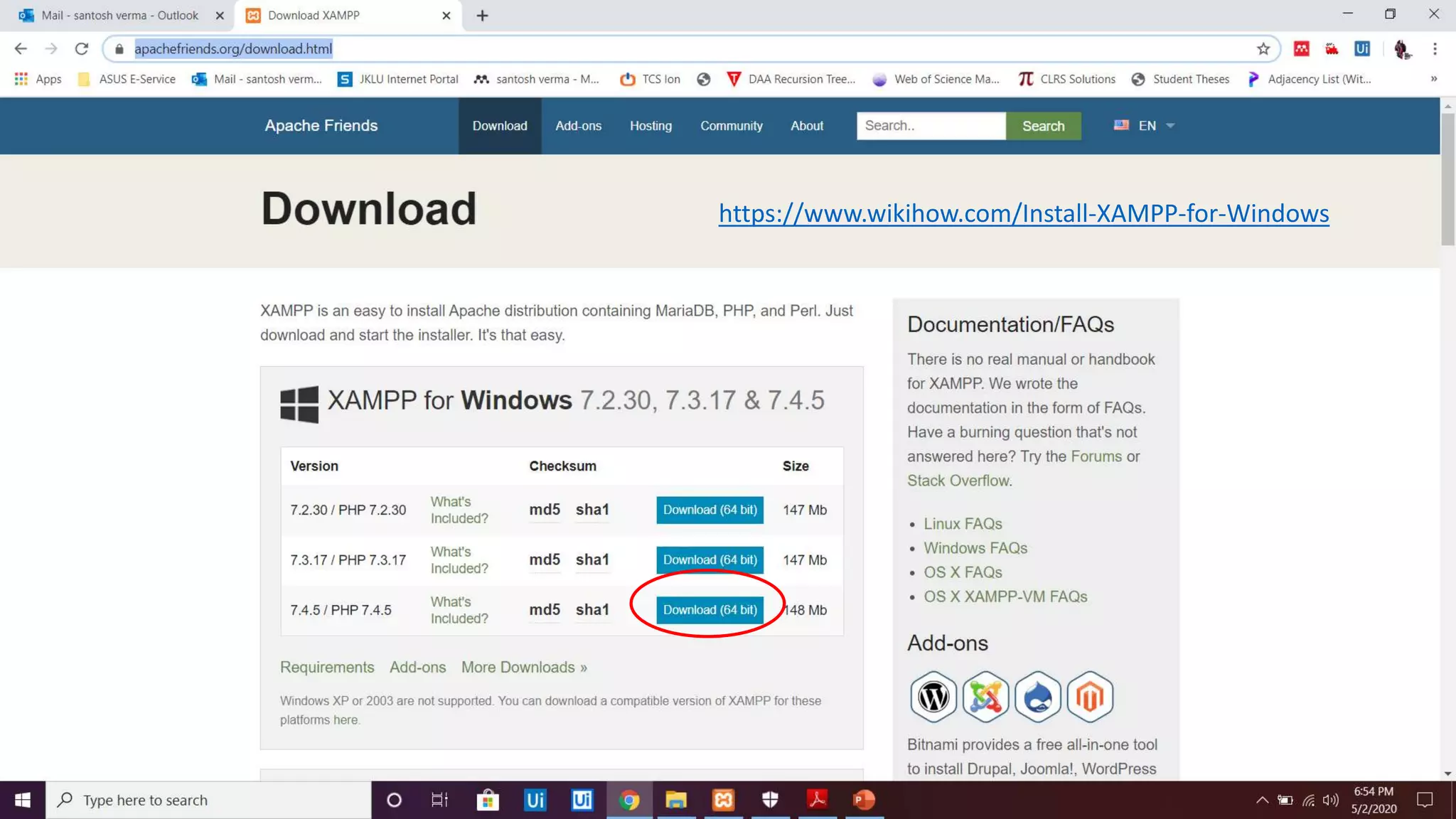
Task: Click sha1 checksum for 7.3.17
Action: coord(592,560)
